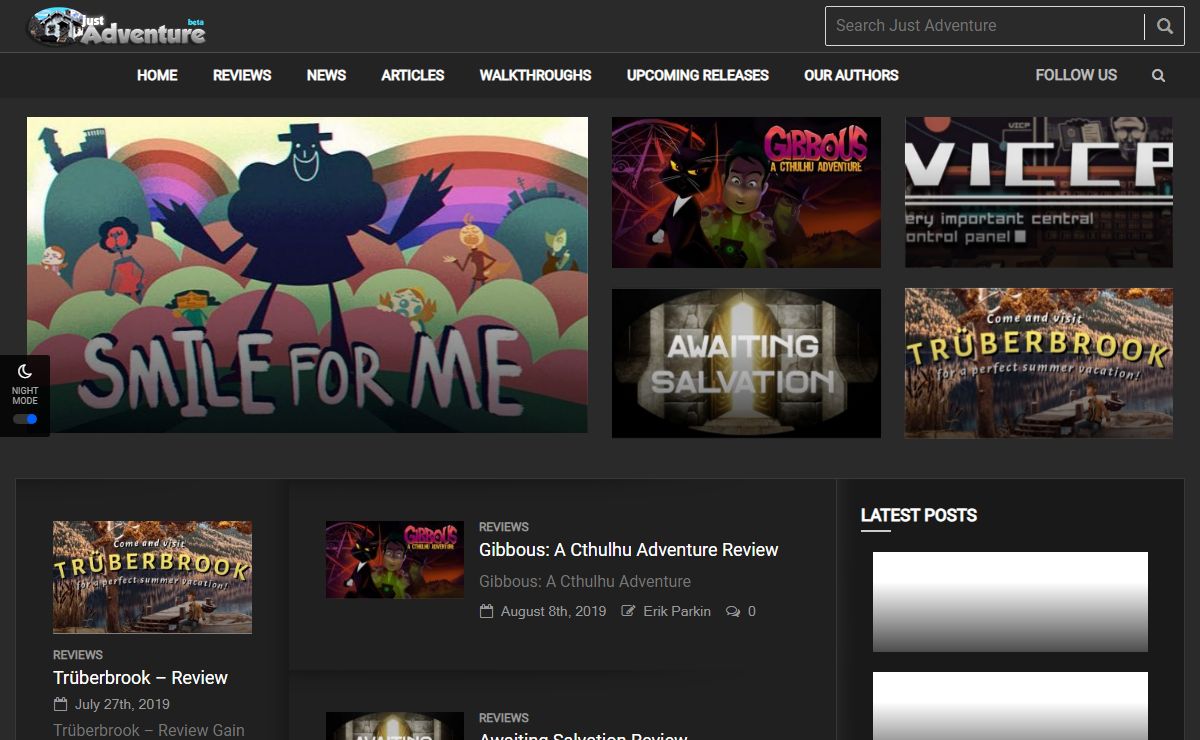Click Reviews category above Trüberbrook review
Viewport: 1200px width, 740px height.
click(78, 655)
